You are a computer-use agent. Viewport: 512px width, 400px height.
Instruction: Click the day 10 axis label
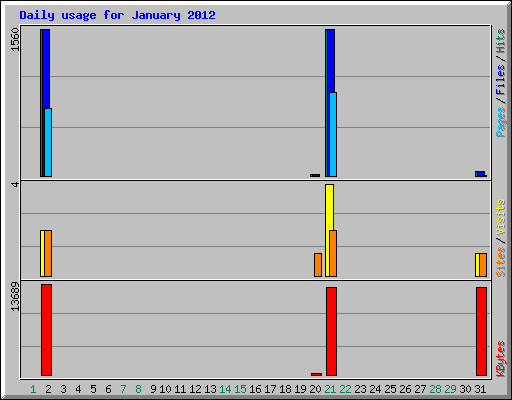pos(165,389)
